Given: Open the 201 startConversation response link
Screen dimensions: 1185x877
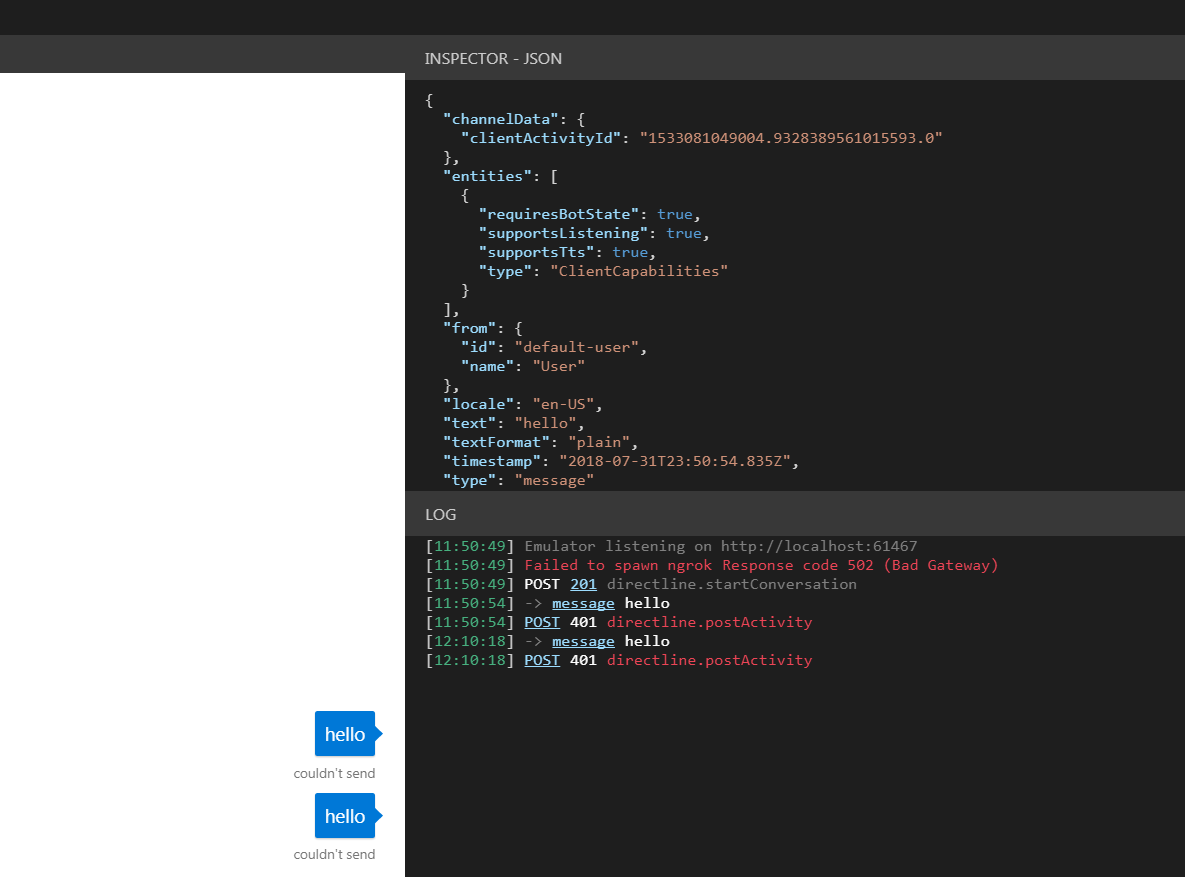Looking at the screenshot, I should pyautogui.click(x=583, y=583).
